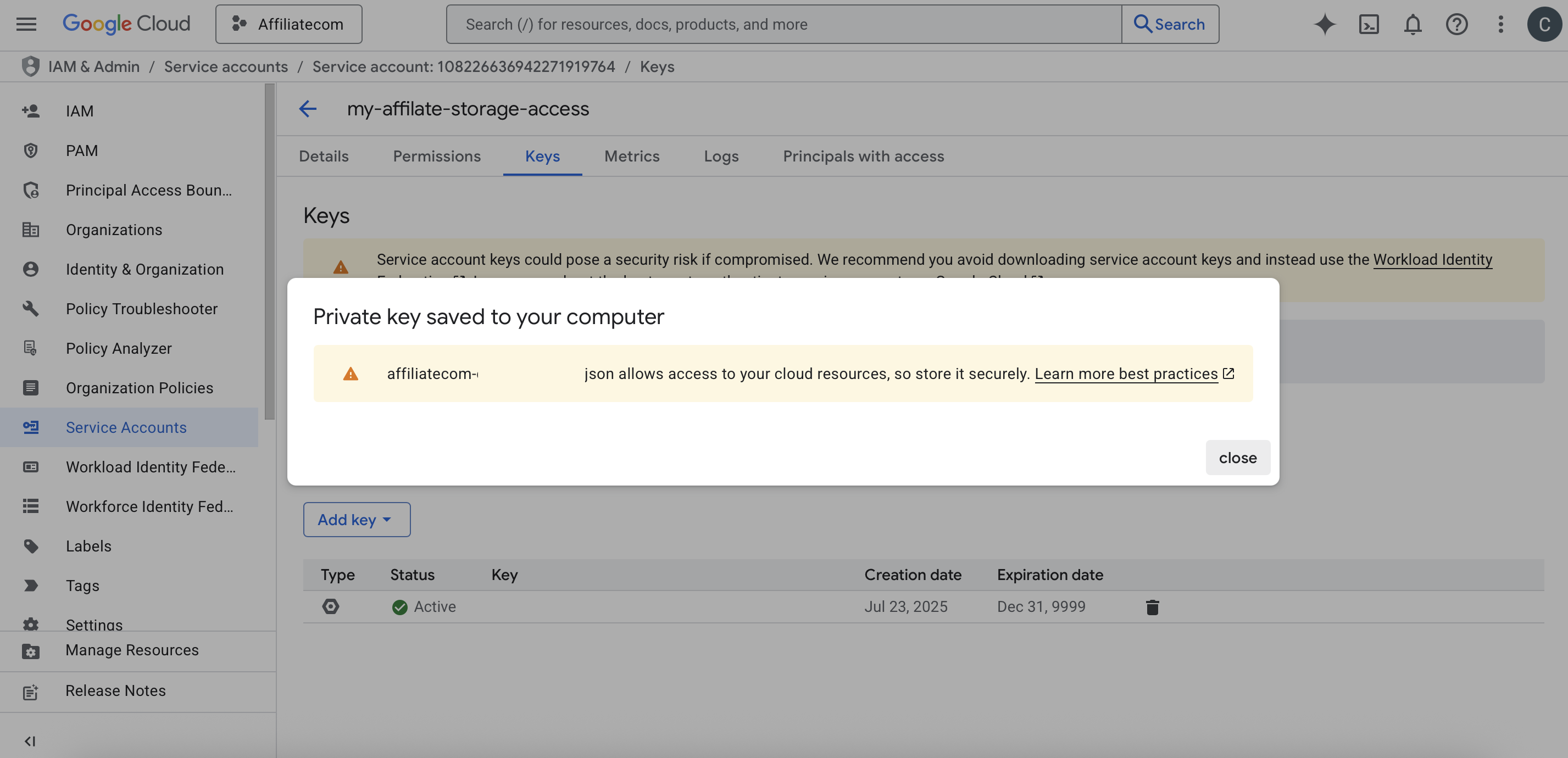Switch to the Permissions tab
This screenshot has height=758, width=1568.
(437, 157)
